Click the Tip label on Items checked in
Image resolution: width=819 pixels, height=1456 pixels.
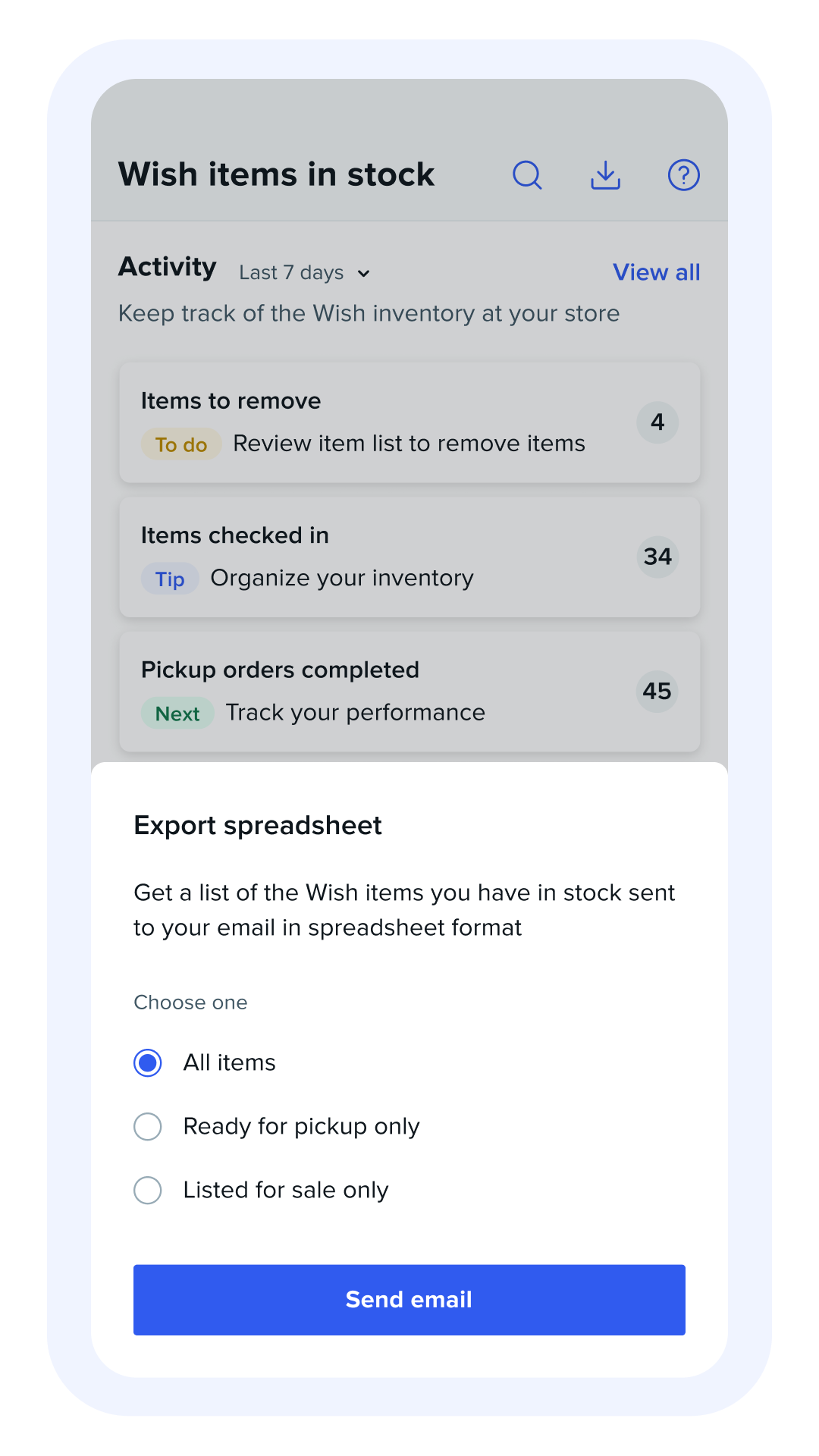click(x=169, y=579)
